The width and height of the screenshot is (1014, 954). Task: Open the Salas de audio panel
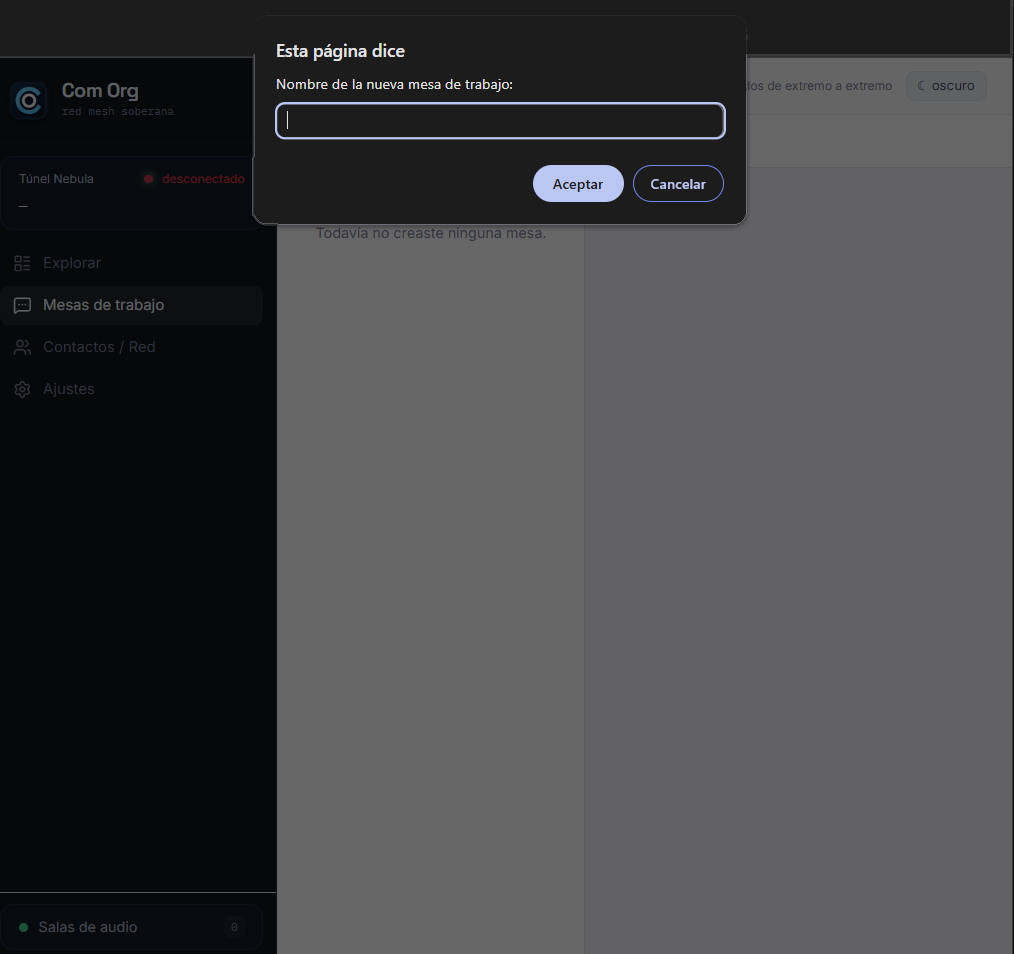(x=132, y=927)
